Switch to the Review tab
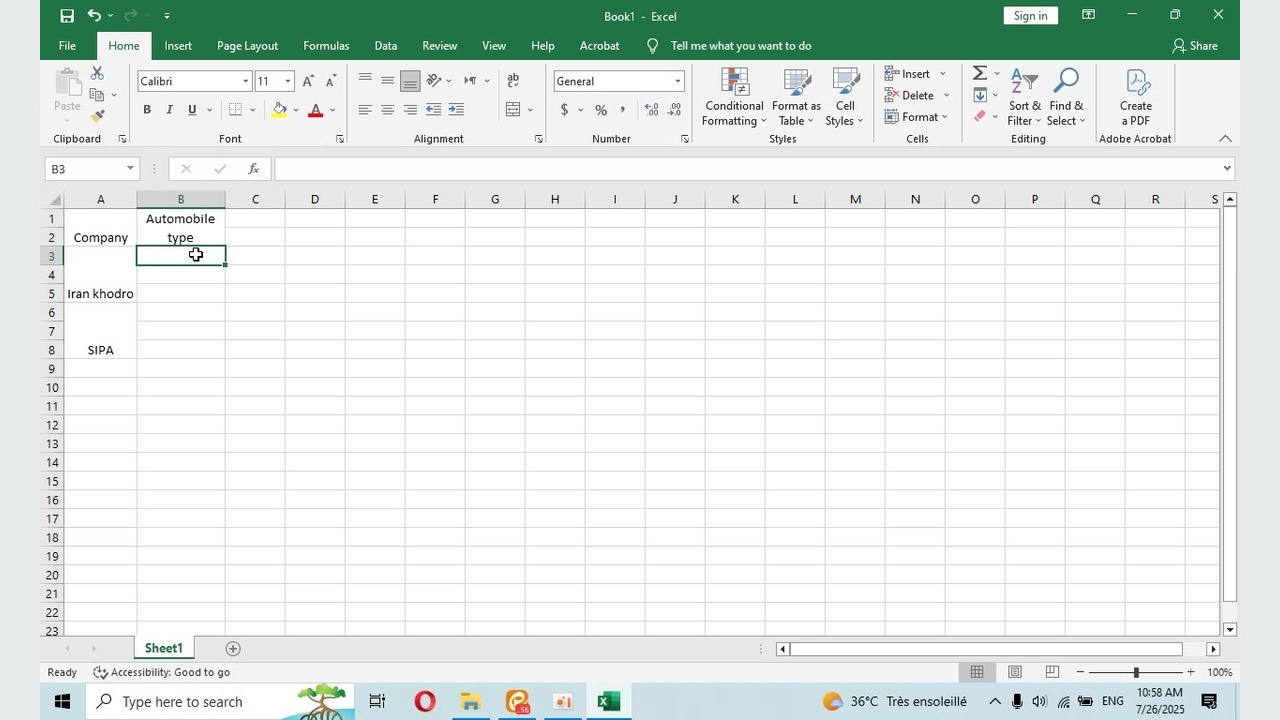This screenshot has width=1280, height=720. click(x=440, y=46)
